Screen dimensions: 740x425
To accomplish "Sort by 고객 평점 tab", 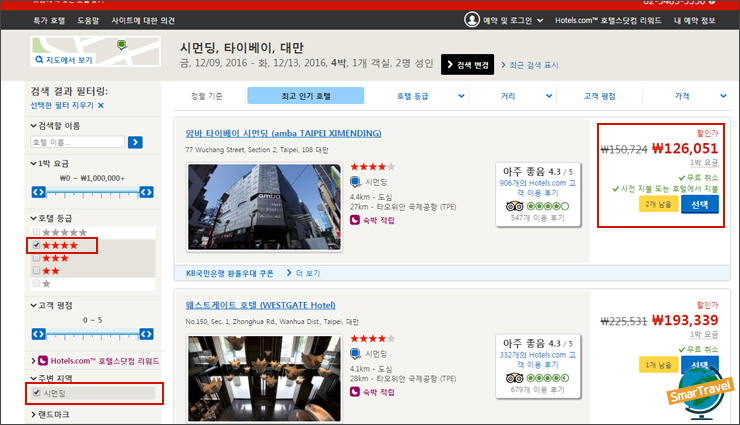I will click(x=599, y=96).
